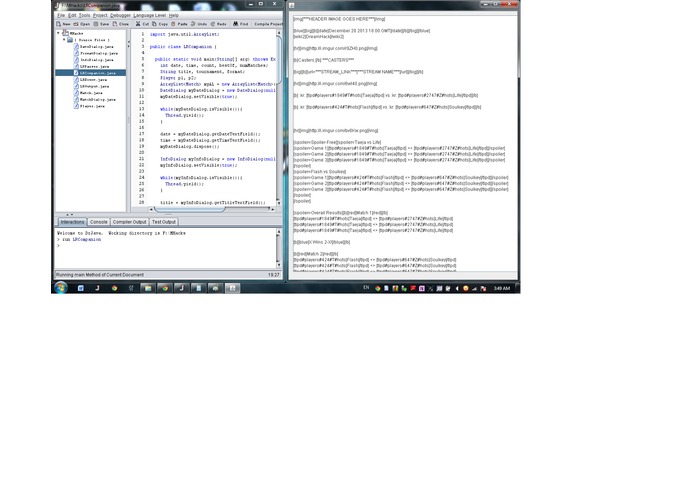Screen dimensions: 695x494
Task: Click the Undo toolbar button
Action: [199, 24]
